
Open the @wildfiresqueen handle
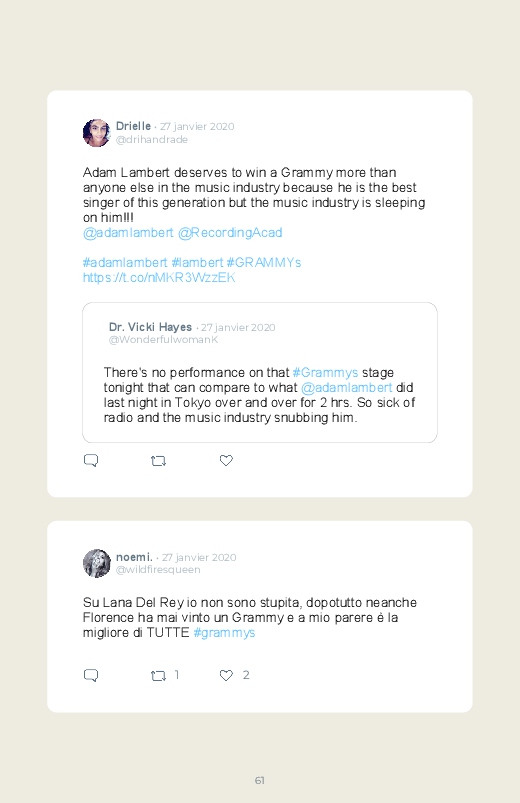[x=158, y=569]
